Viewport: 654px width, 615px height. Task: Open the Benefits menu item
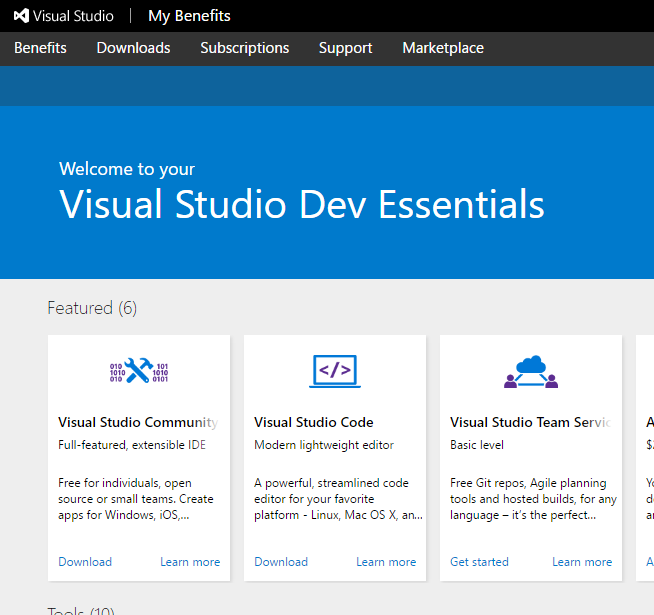(x=40, y=48)
